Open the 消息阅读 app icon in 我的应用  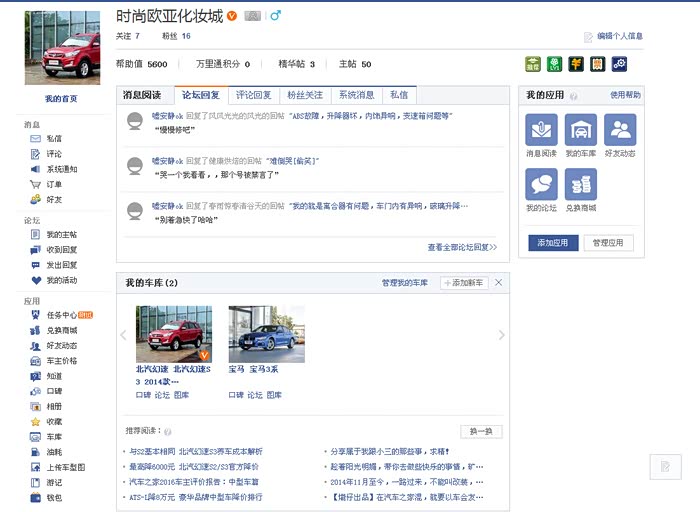point(542,130)
